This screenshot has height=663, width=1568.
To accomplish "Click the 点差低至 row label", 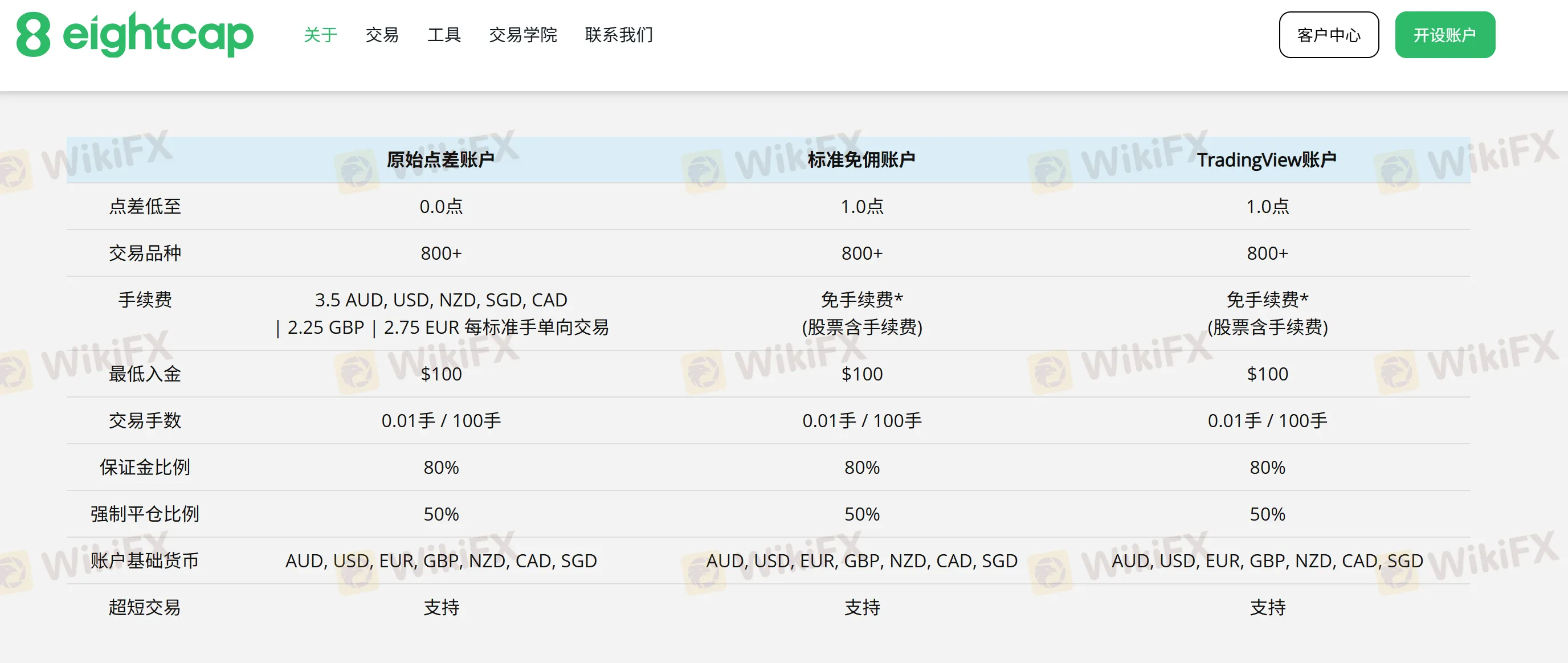I will tap(145, 206).
